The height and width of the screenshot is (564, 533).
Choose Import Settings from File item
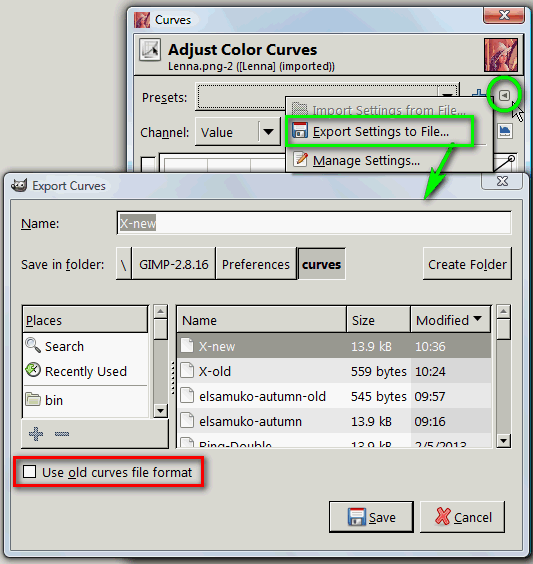389,110
